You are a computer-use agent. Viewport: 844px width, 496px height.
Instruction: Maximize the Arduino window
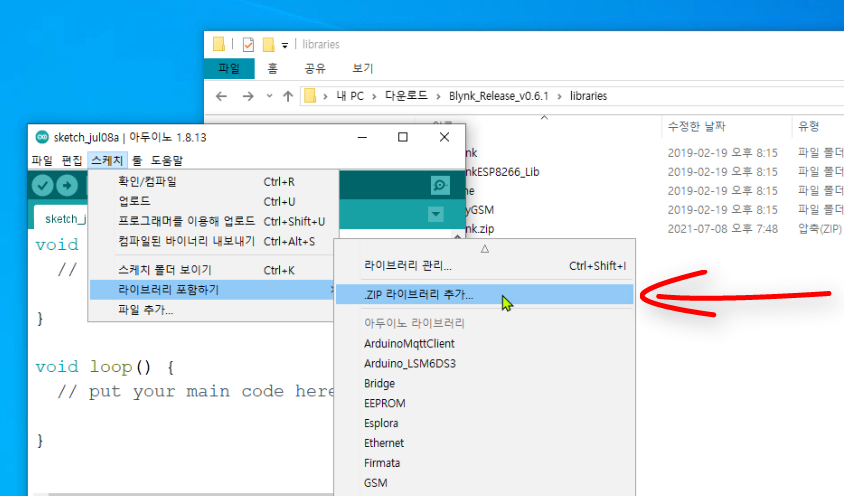403,137
